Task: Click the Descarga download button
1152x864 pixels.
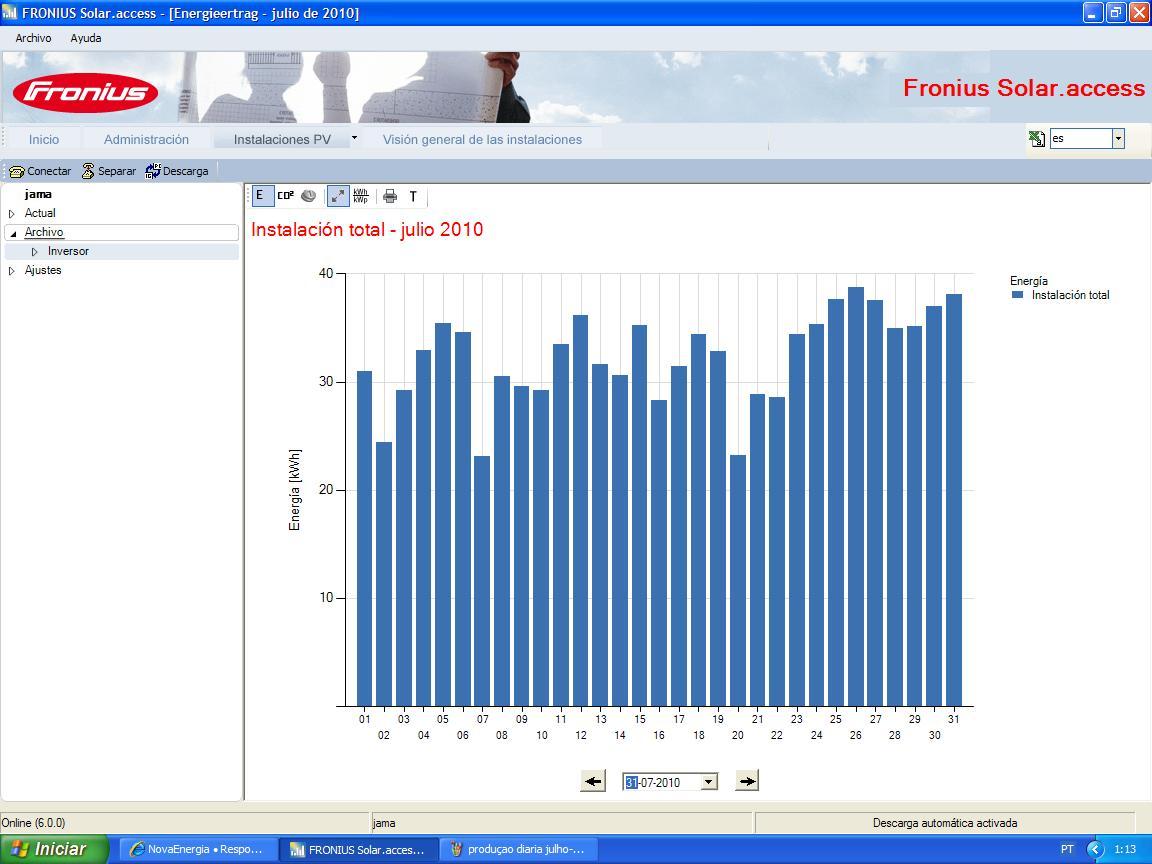Action: [176, 171]
